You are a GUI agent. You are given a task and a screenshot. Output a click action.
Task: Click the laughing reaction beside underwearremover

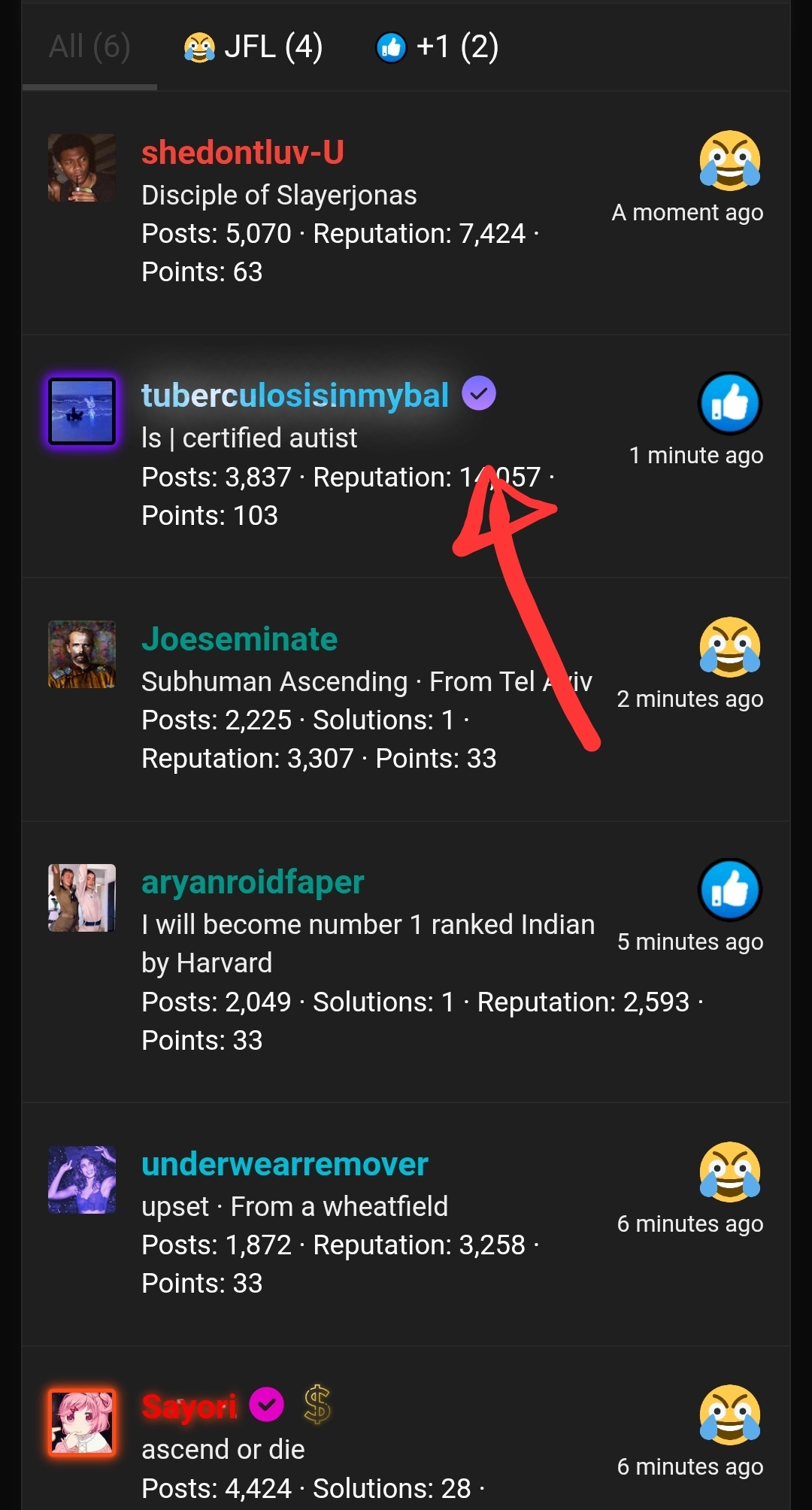tap(729, 1172)
